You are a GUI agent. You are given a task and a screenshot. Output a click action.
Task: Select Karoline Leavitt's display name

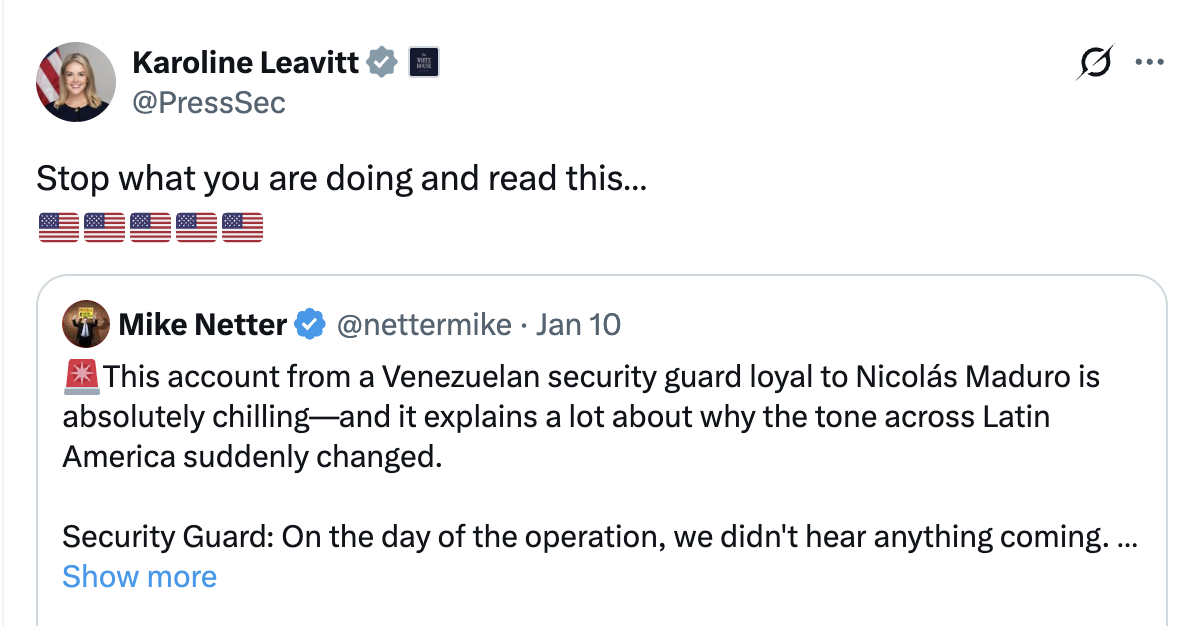245,62
